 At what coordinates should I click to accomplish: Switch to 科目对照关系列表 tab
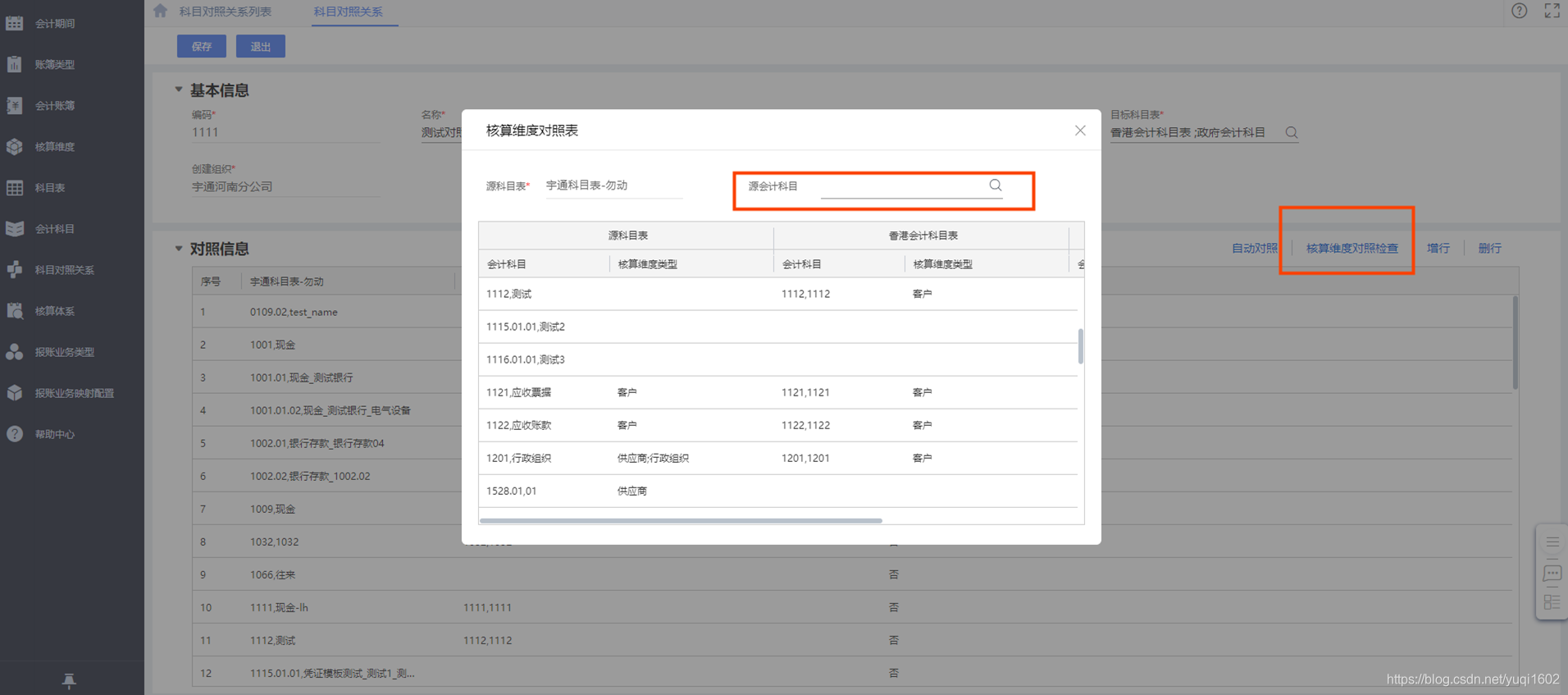point(226,11)
